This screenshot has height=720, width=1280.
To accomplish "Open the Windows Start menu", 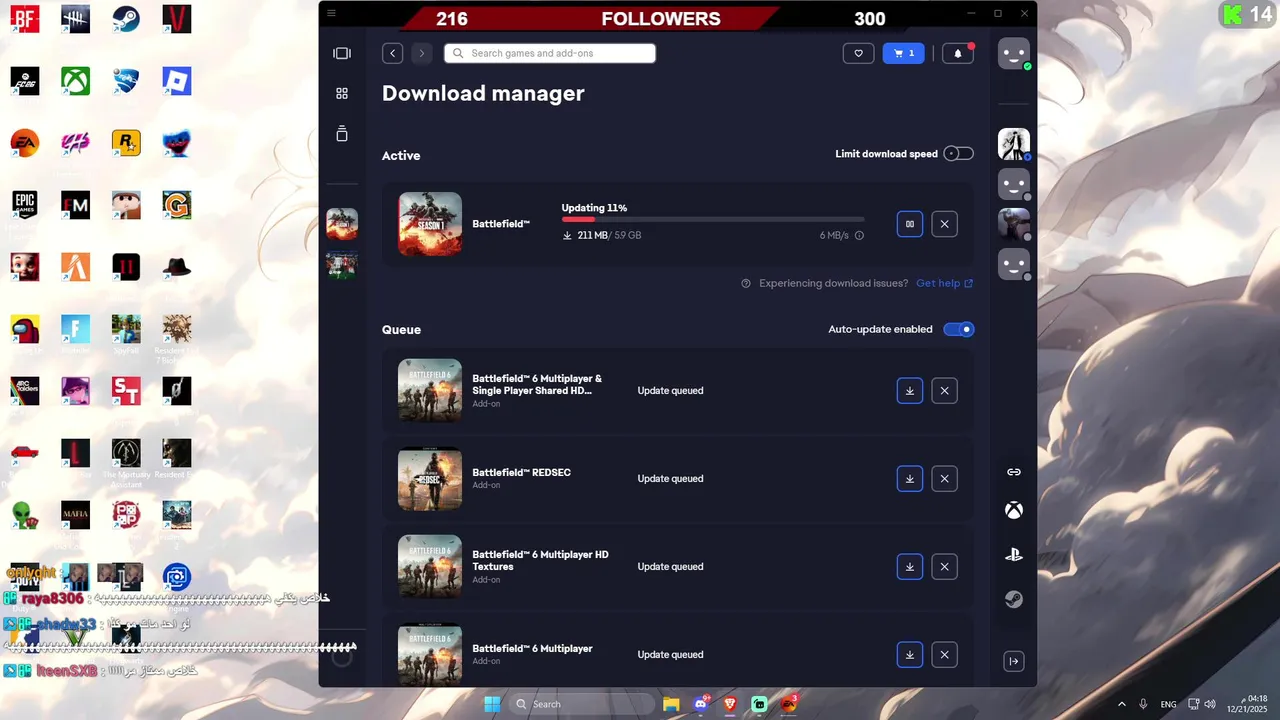I will tap(492, 704).
